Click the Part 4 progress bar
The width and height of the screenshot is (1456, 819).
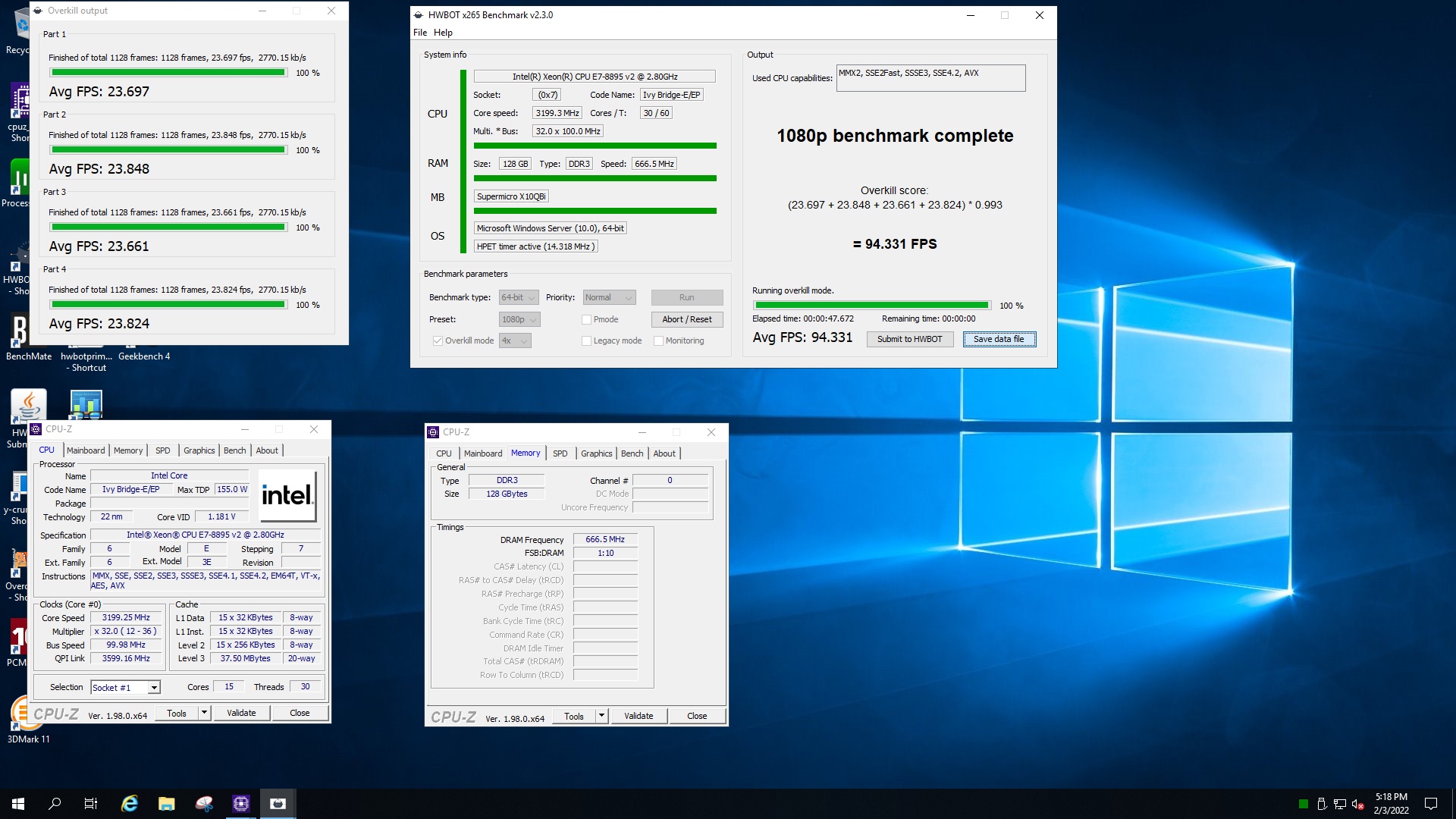(x=168, y=305)
